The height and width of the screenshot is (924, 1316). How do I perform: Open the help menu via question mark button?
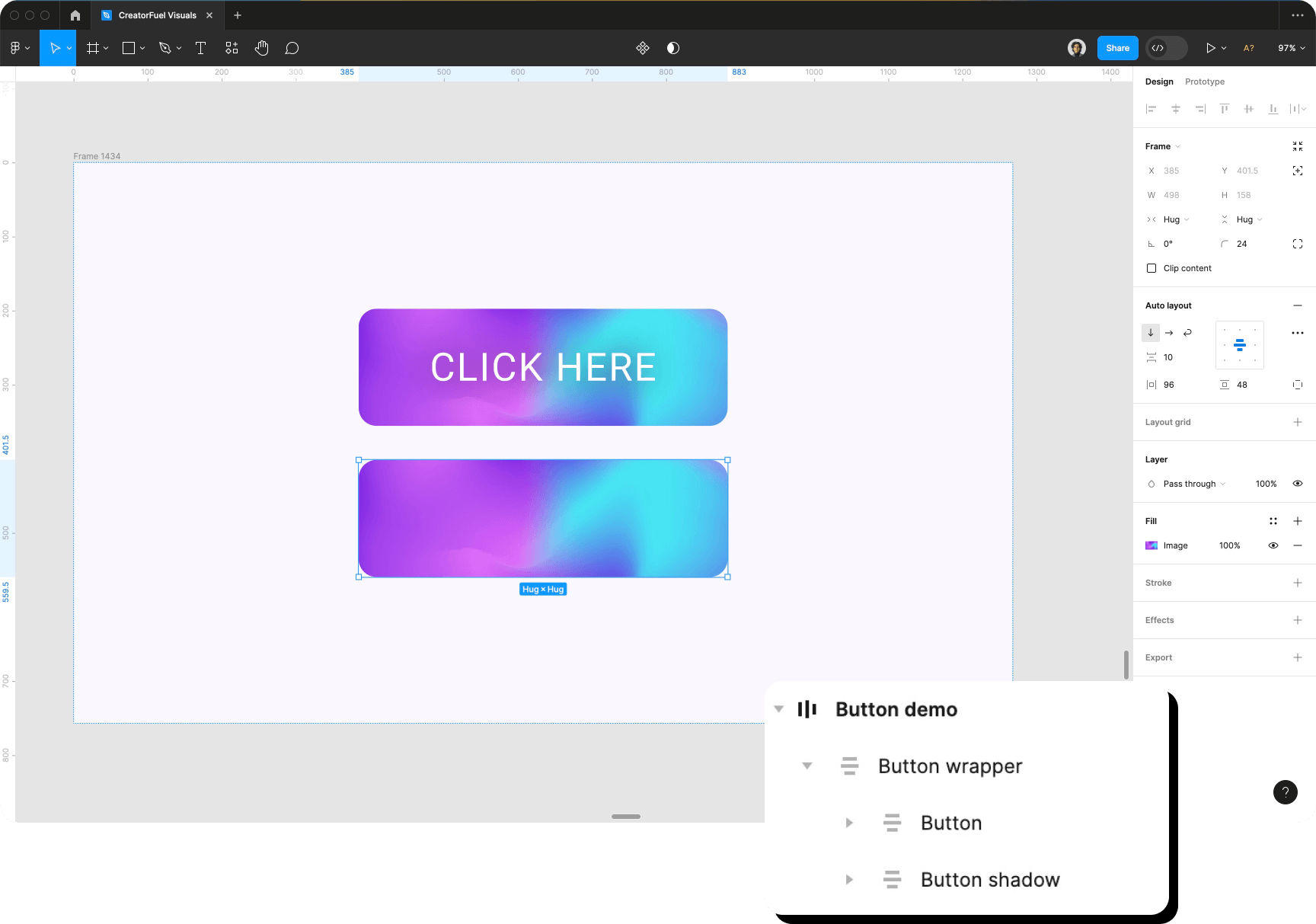[x=1286, y=792]
